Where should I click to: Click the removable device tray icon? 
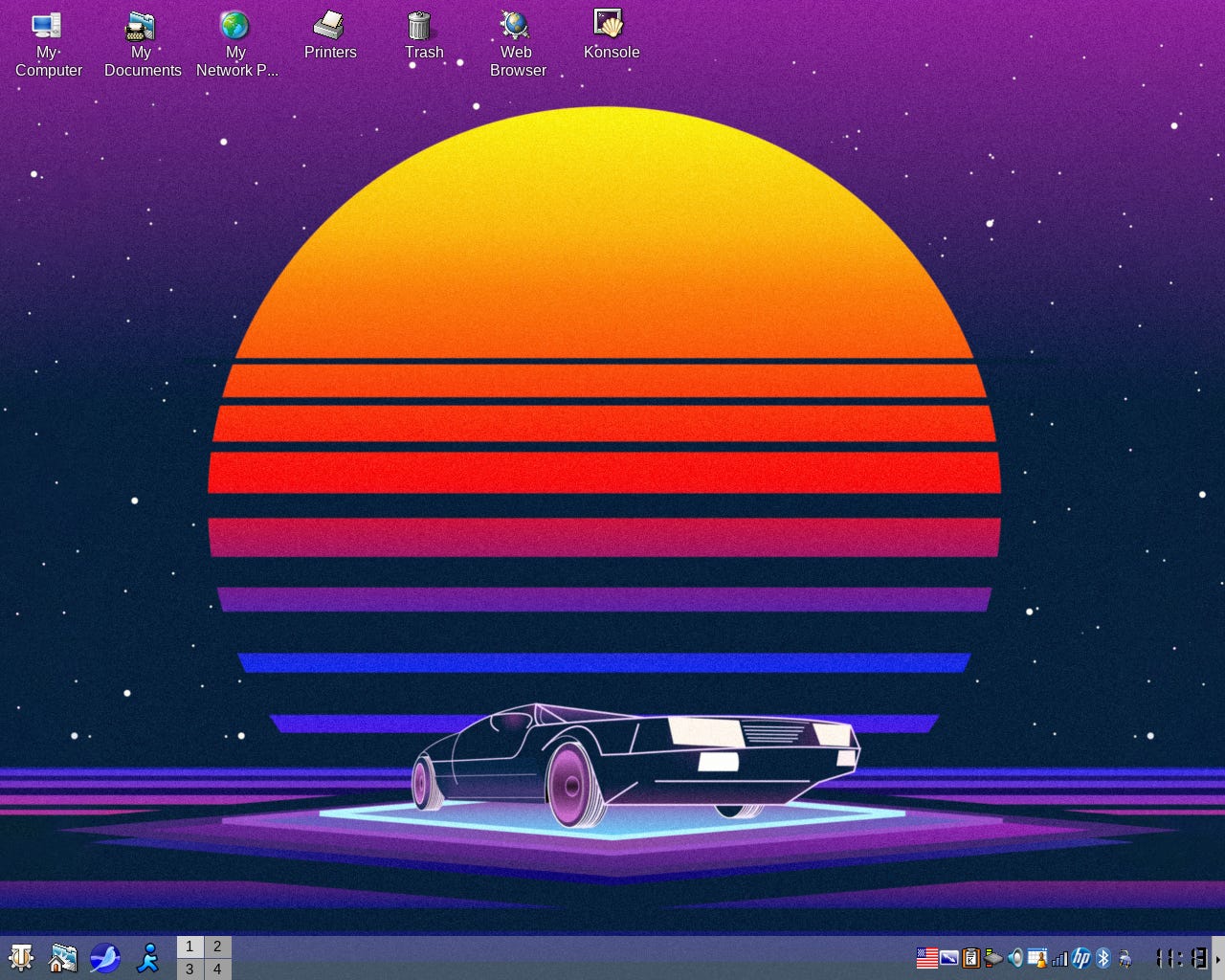pos(993,958)
